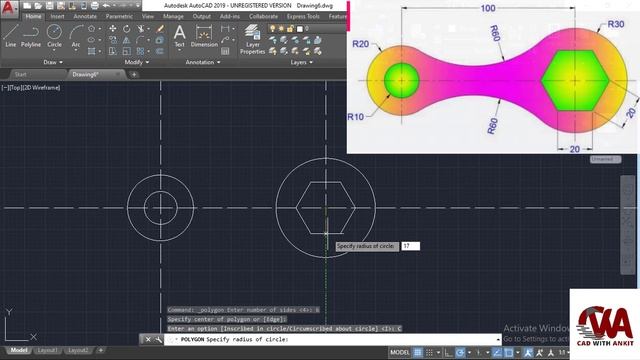Open the Circle tool dropdown arrow
This screenshot has height=360, width=640.
54,50
